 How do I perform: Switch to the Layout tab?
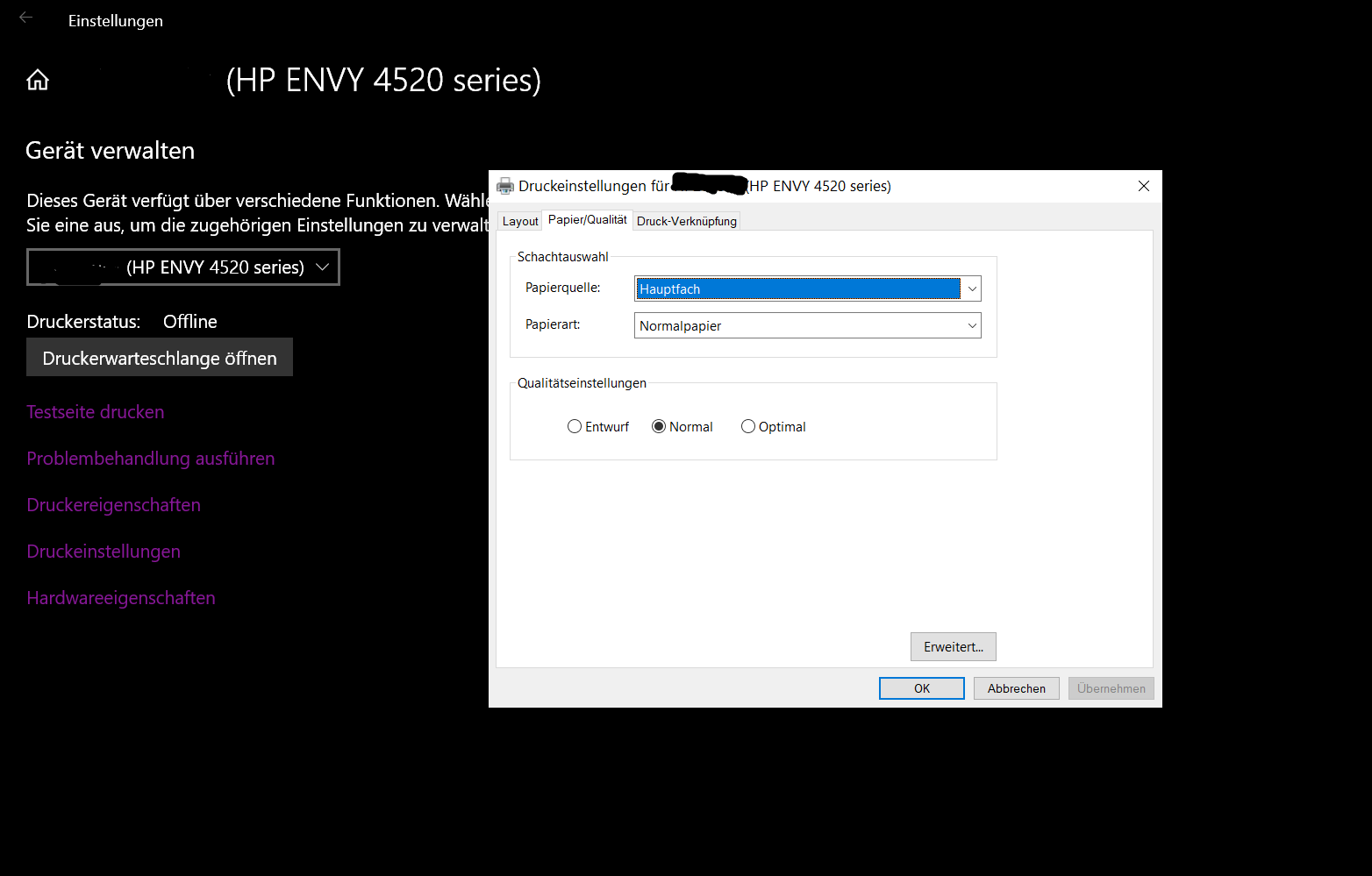tap(520, 221)
